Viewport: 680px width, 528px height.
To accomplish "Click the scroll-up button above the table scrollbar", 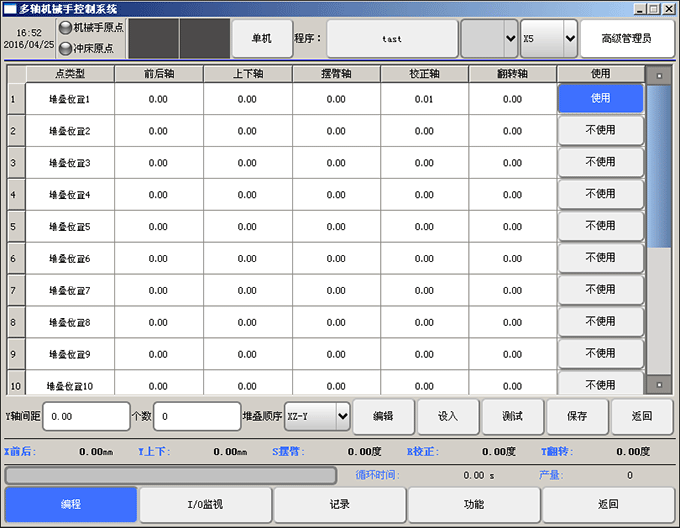I will [x=658, y=74].
